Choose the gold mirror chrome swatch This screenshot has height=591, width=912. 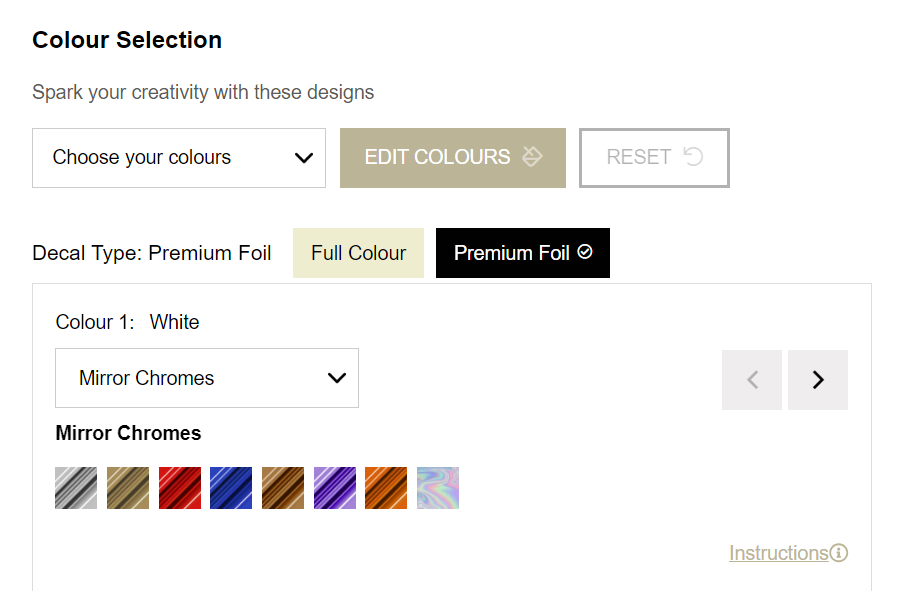tap(128, 488)
